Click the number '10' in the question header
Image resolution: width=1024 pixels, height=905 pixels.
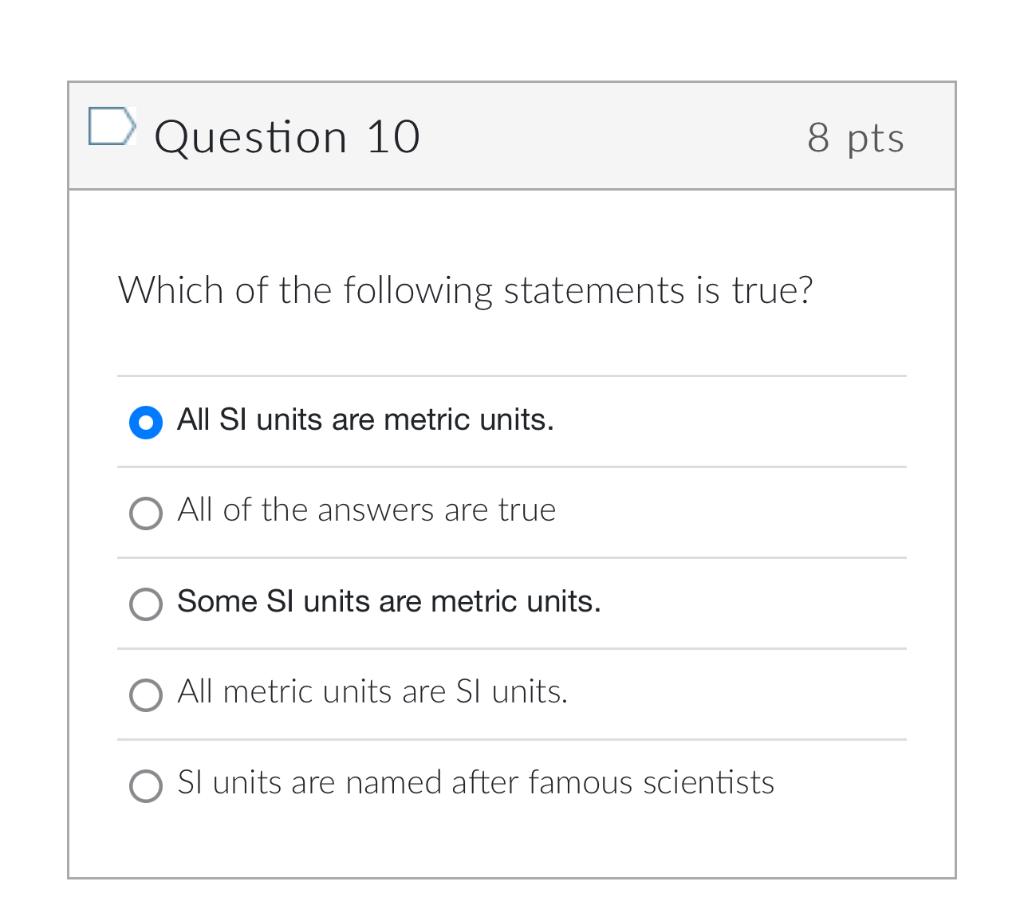(x=393, y=137)
